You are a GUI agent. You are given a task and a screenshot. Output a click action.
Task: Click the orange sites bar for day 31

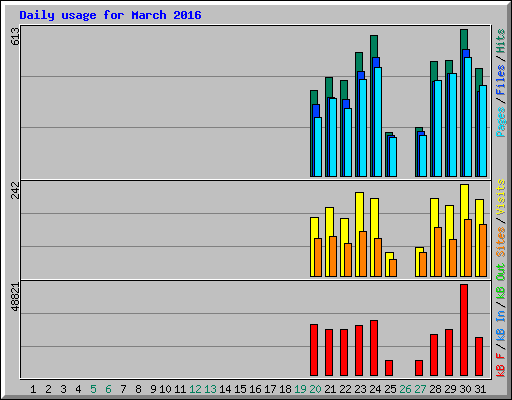click(x=483, y=250)
